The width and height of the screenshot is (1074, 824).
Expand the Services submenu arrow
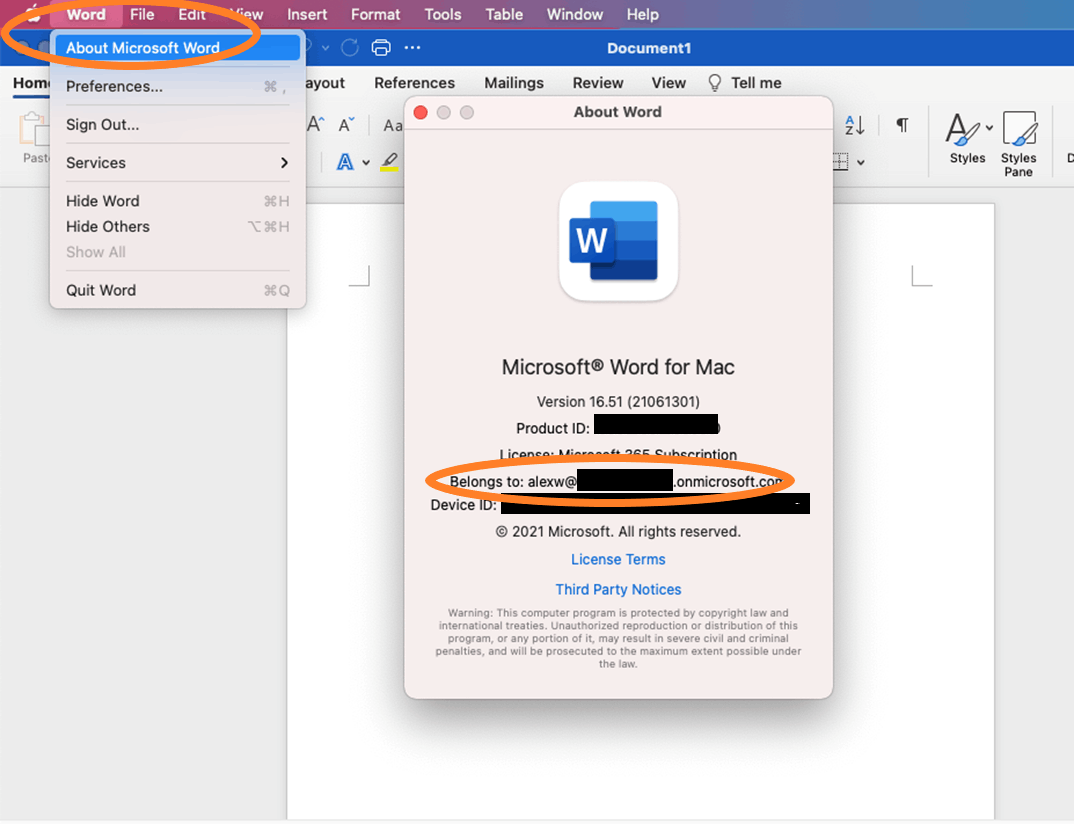(x=284, y=162)
